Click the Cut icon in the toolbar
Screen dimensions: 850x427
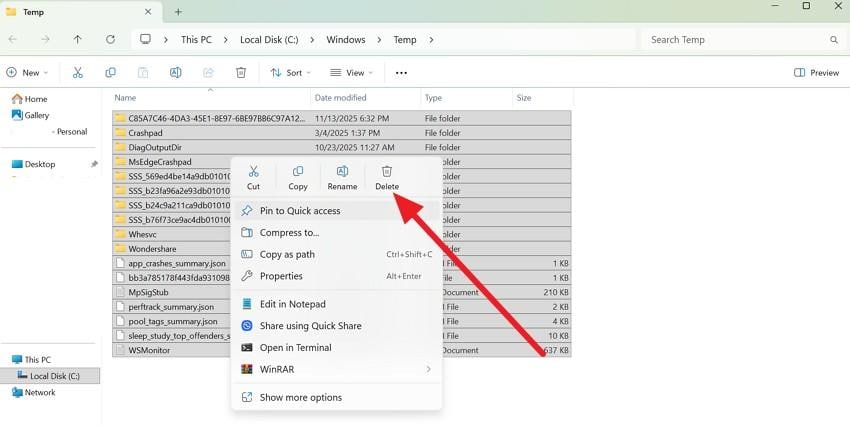(x=78, y=73)
